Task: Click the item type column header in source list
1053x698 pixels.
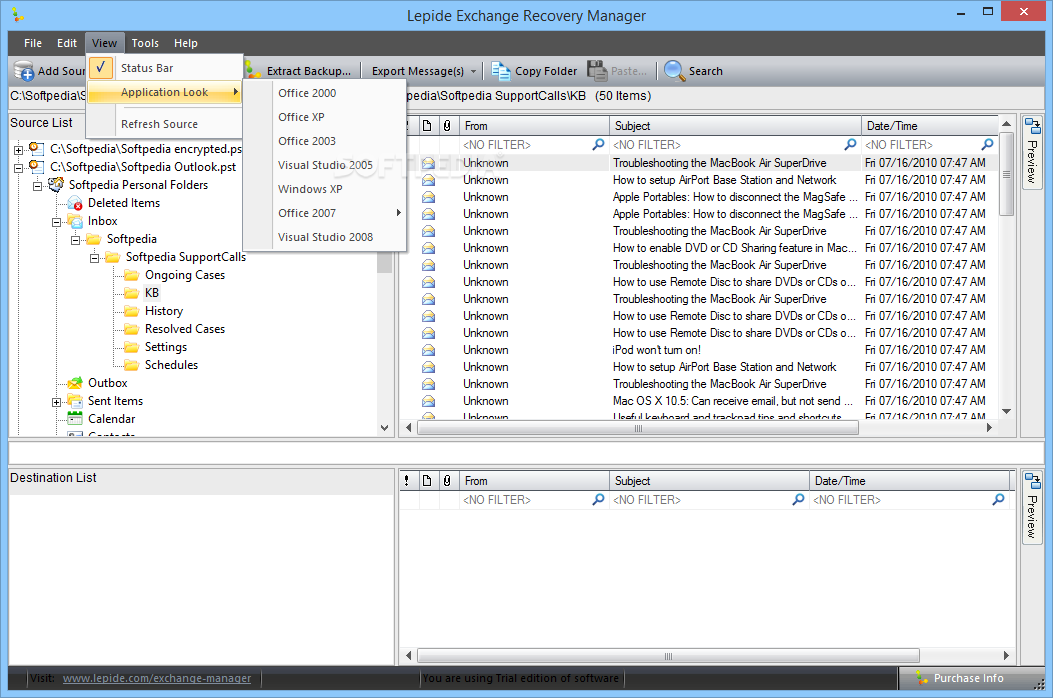Action: click(x=427, y=126)
